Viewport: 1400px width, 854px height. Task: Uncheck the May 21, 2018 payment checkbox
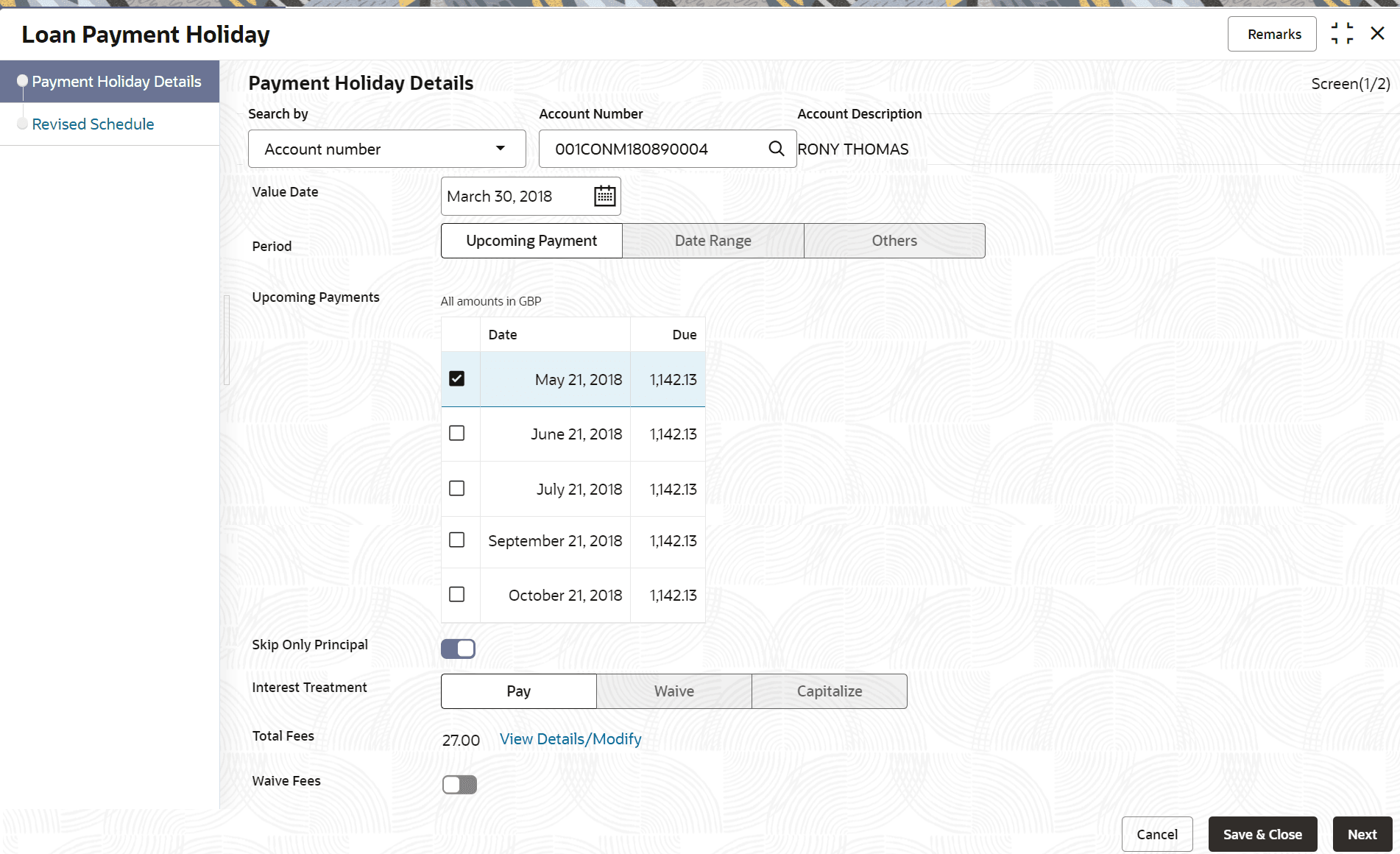(457, 378)
